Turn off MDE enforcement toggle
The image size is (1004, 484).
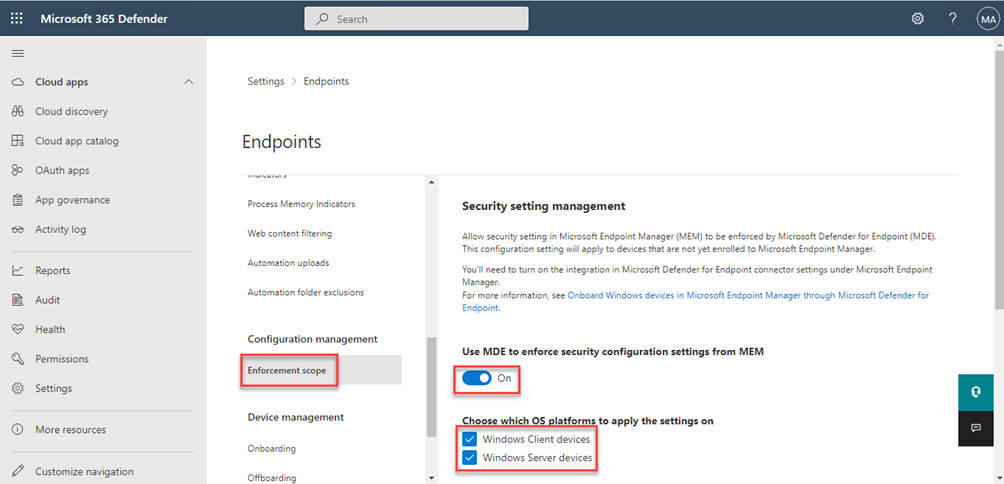coord(477,378)
